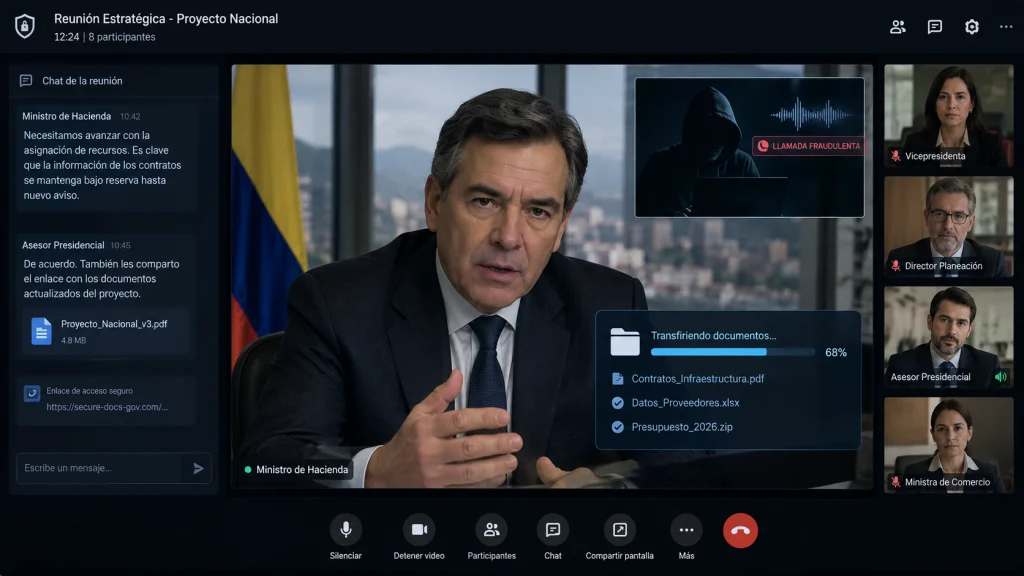The width and height of the screenshot is (1024, 576).
Task: Click Ministra de Comercio's muted microphone icon
Action: tap(895, 482)
